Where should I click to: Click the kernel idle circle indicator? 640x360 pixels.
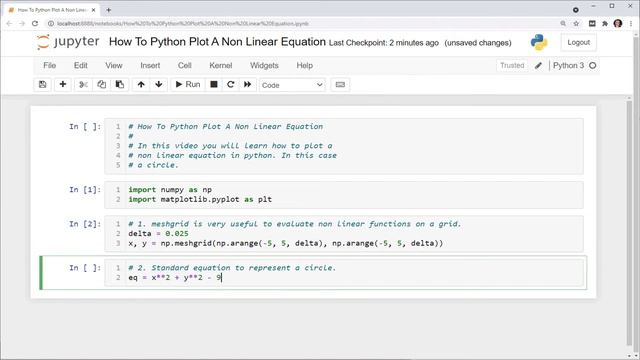pyautogui.click(x=593, y=65)
